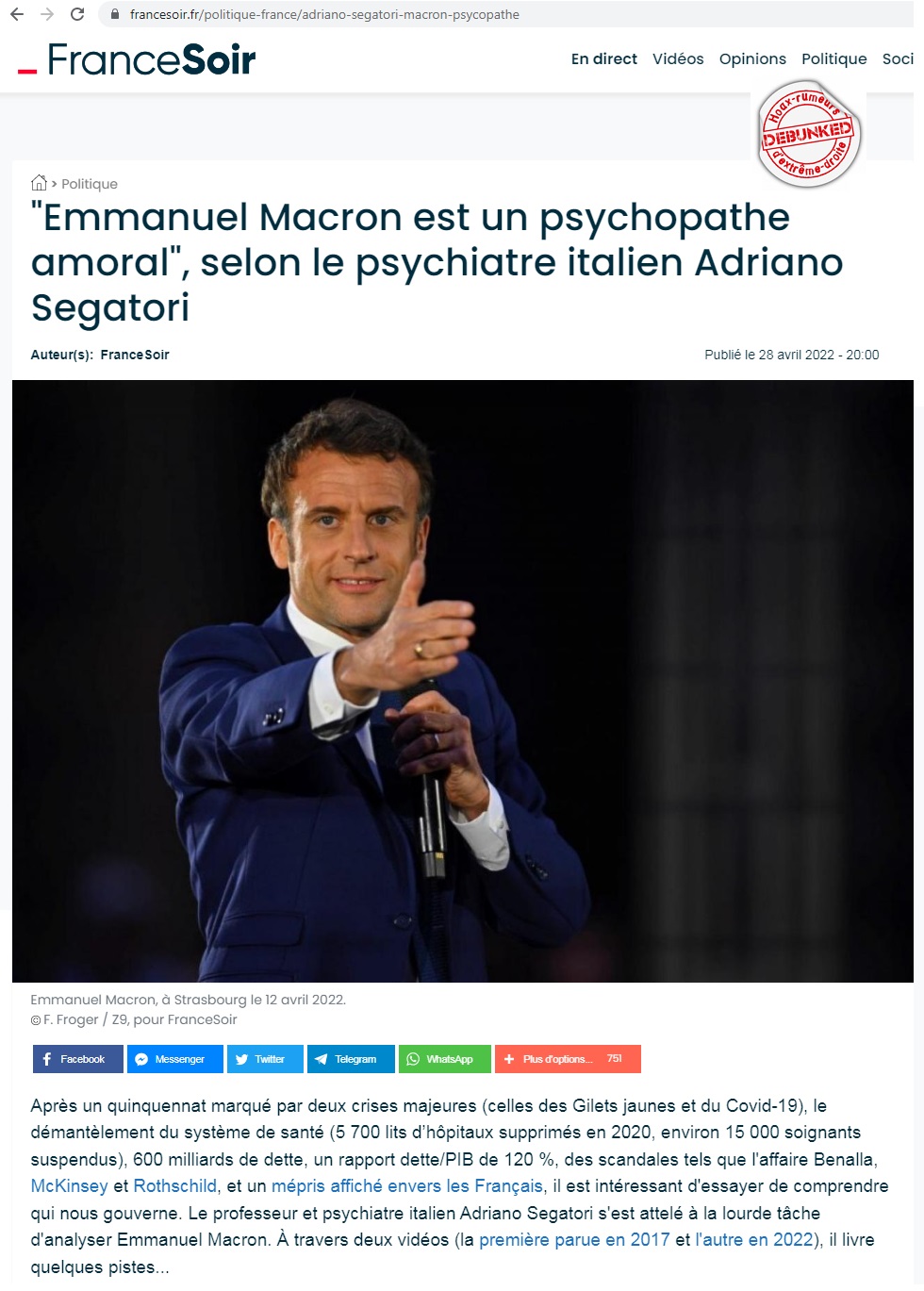The height and width of the screenshot is (1291, 924).
Task: Open the Vidéos menu item
Action: coord(678,58)
